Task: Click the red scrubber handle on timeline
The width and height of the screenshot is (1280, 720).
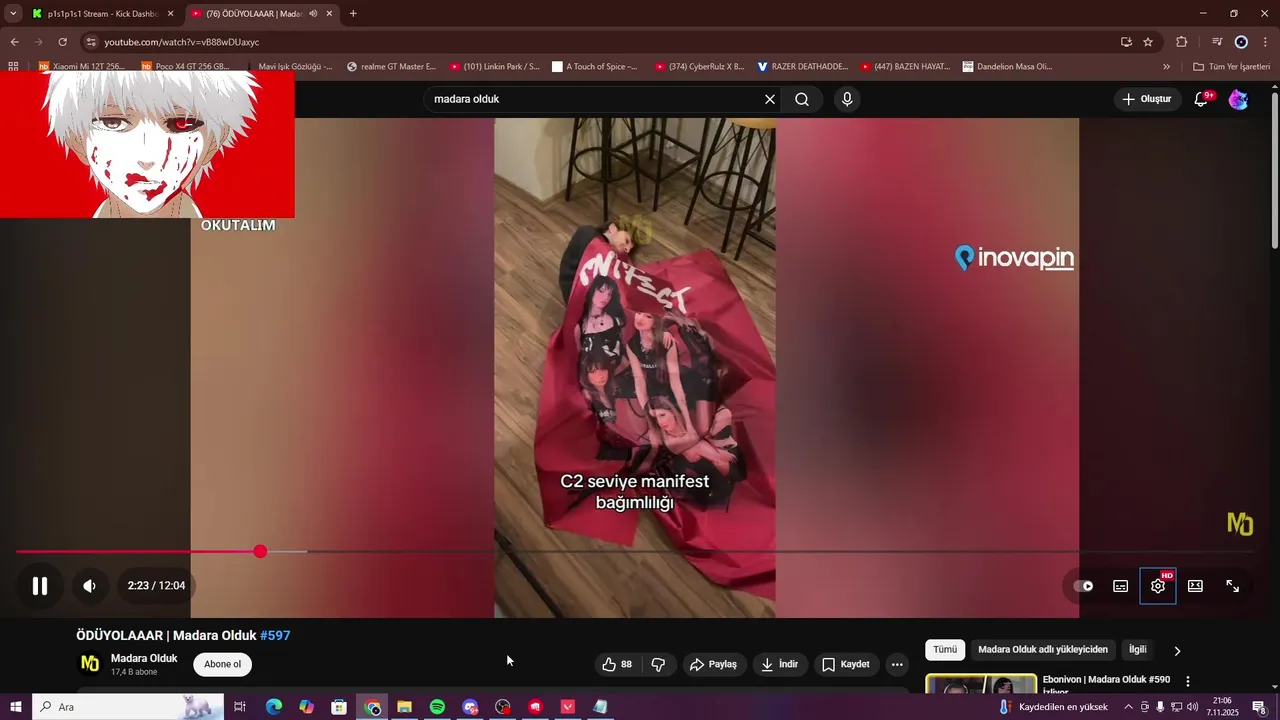Action: coord(260,552)
